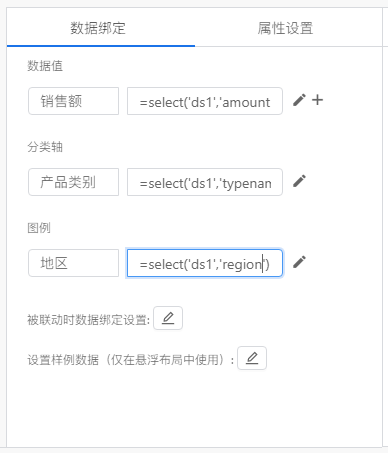The width and height of the screenshot is (388, 453).
Task: Click the 分类轴 section label
Action: 45,147
